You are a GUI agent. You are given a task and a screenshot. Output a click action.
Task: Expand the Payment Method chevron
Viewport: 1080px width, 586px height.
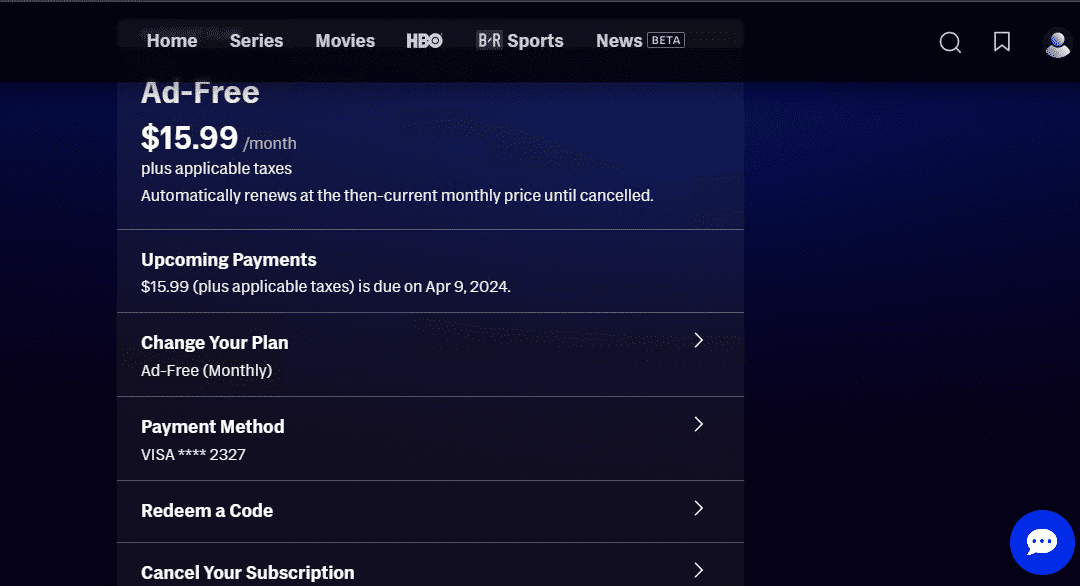point(699,424)
